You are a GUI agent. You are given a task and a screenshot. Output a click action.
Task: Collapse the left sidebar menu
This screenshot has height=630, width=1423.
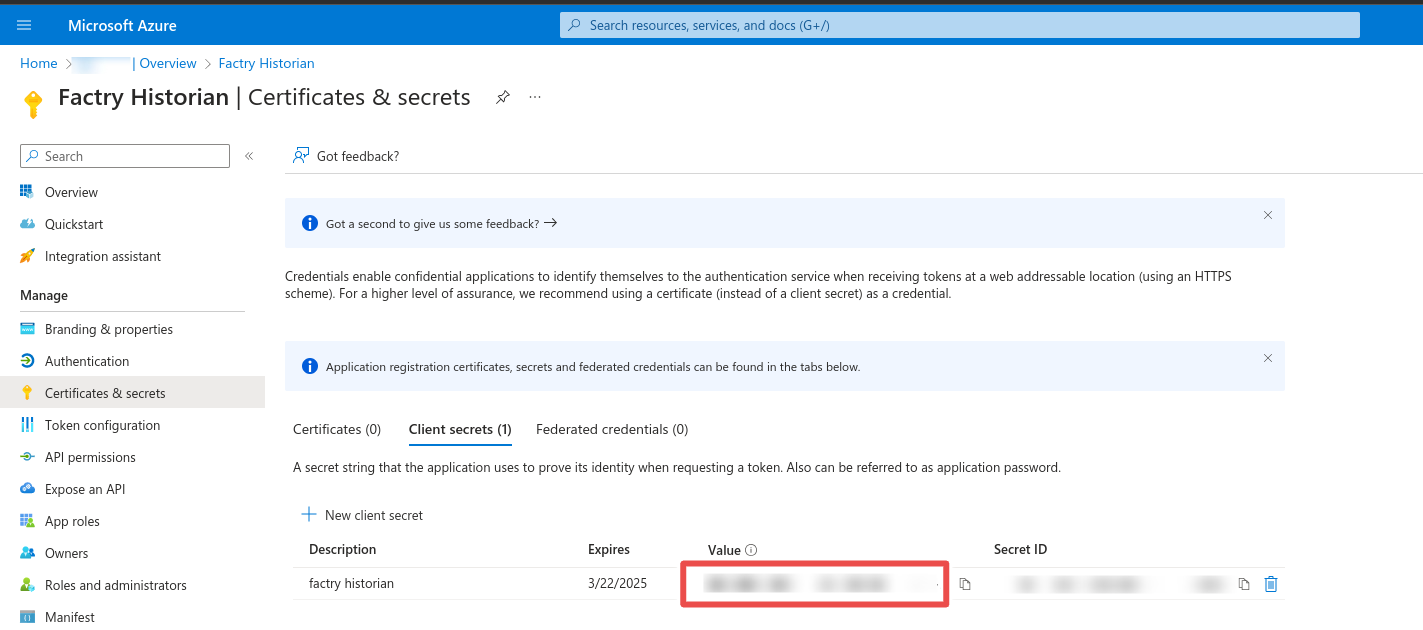[249, 156]
